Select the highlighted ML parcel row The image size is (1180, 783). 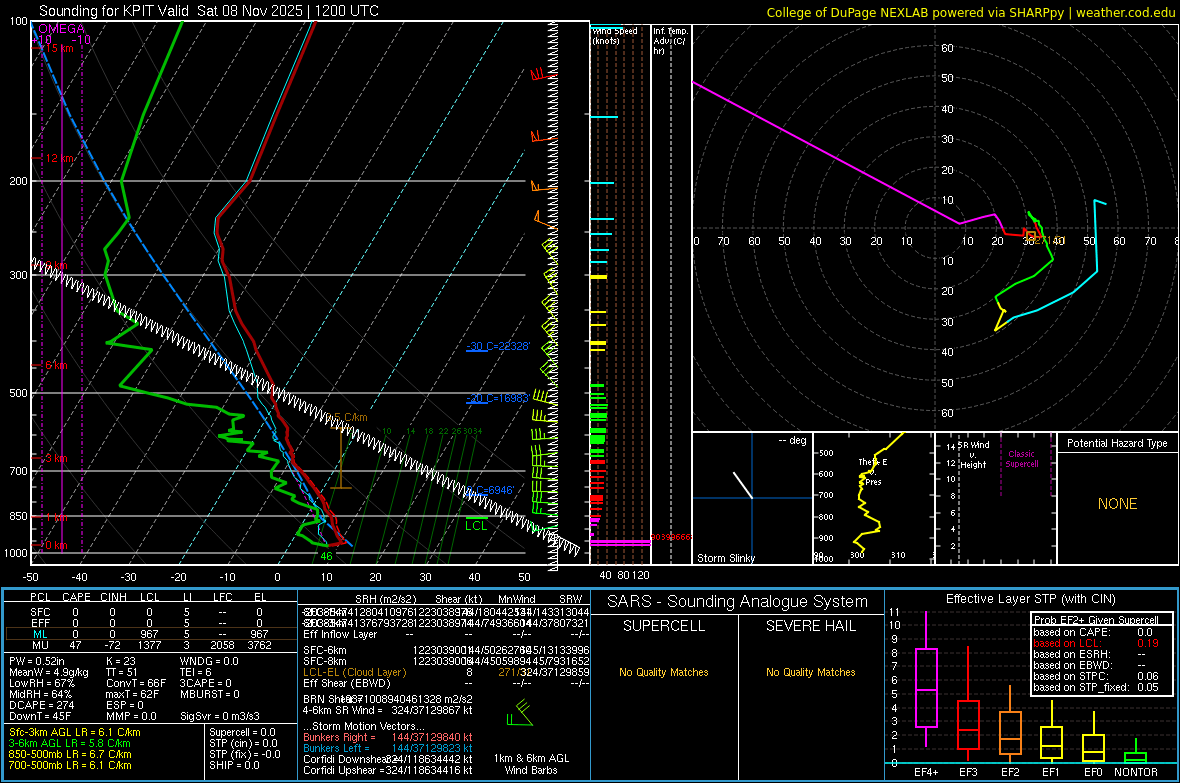click(x=150, y=634)
